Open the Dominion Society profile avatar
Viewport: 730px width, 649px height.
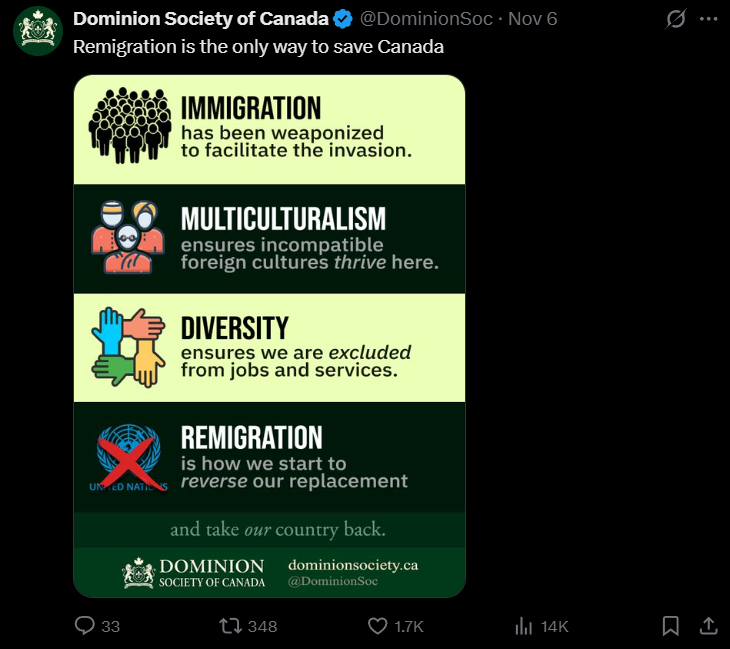click(x=38, y=30)
